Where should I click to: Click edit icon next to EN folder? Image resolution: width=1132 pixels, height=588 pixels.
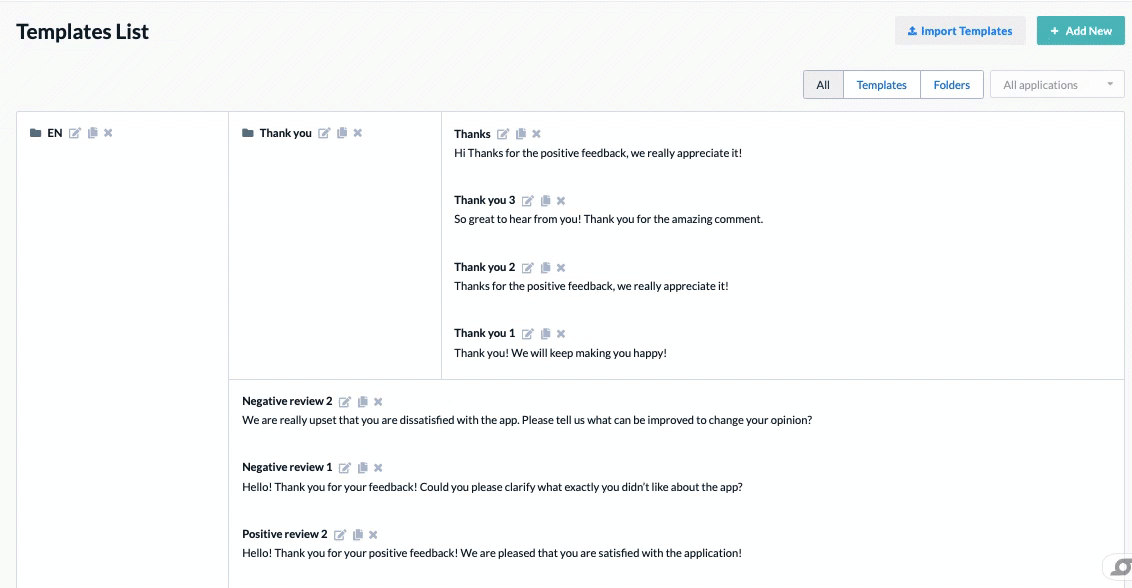click(75, 133)
